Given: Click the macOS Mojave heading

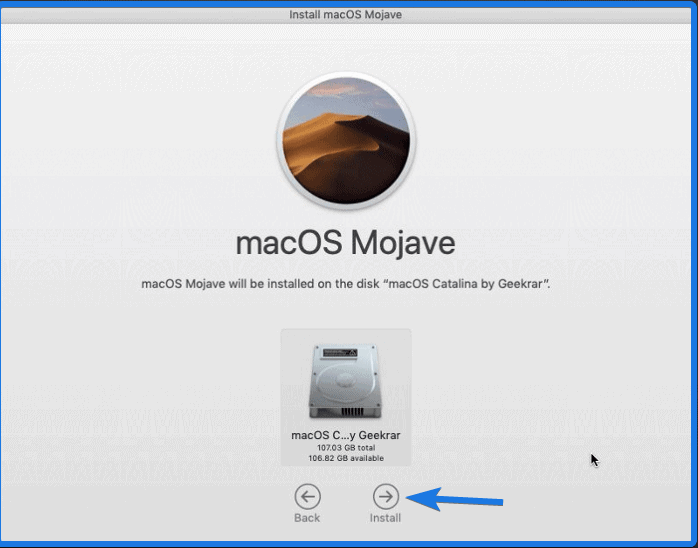Looking at the screenshot, I should tap(345, 243).
